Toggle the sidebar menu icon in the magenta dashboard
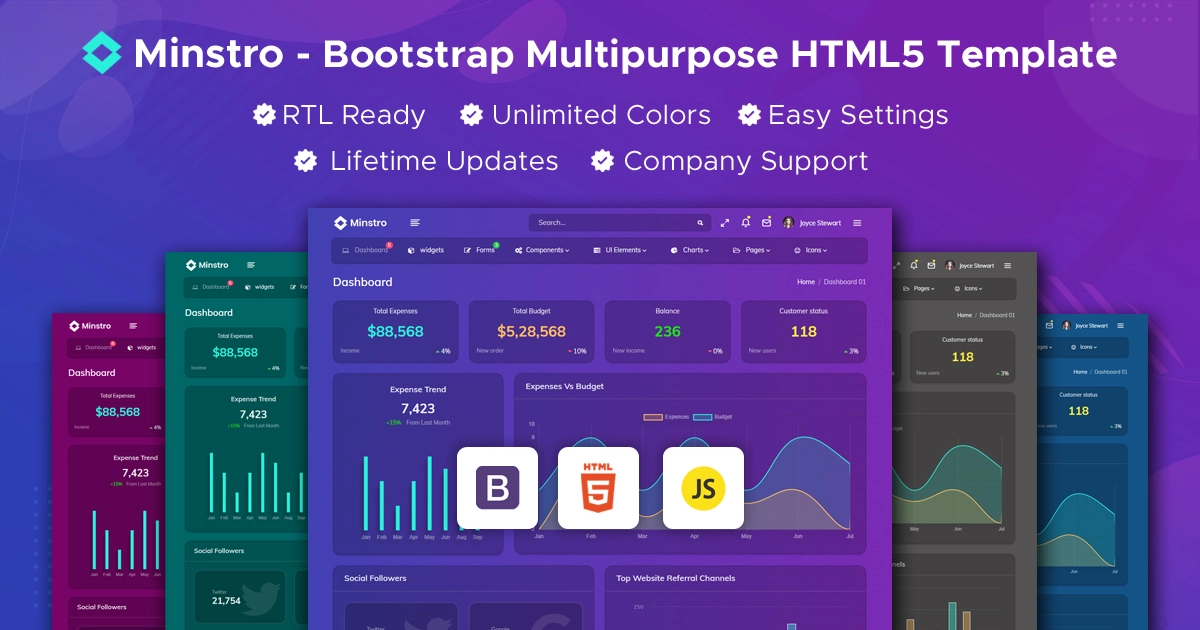This screenshot has height=630, width=1200. (x=133, y=326)
